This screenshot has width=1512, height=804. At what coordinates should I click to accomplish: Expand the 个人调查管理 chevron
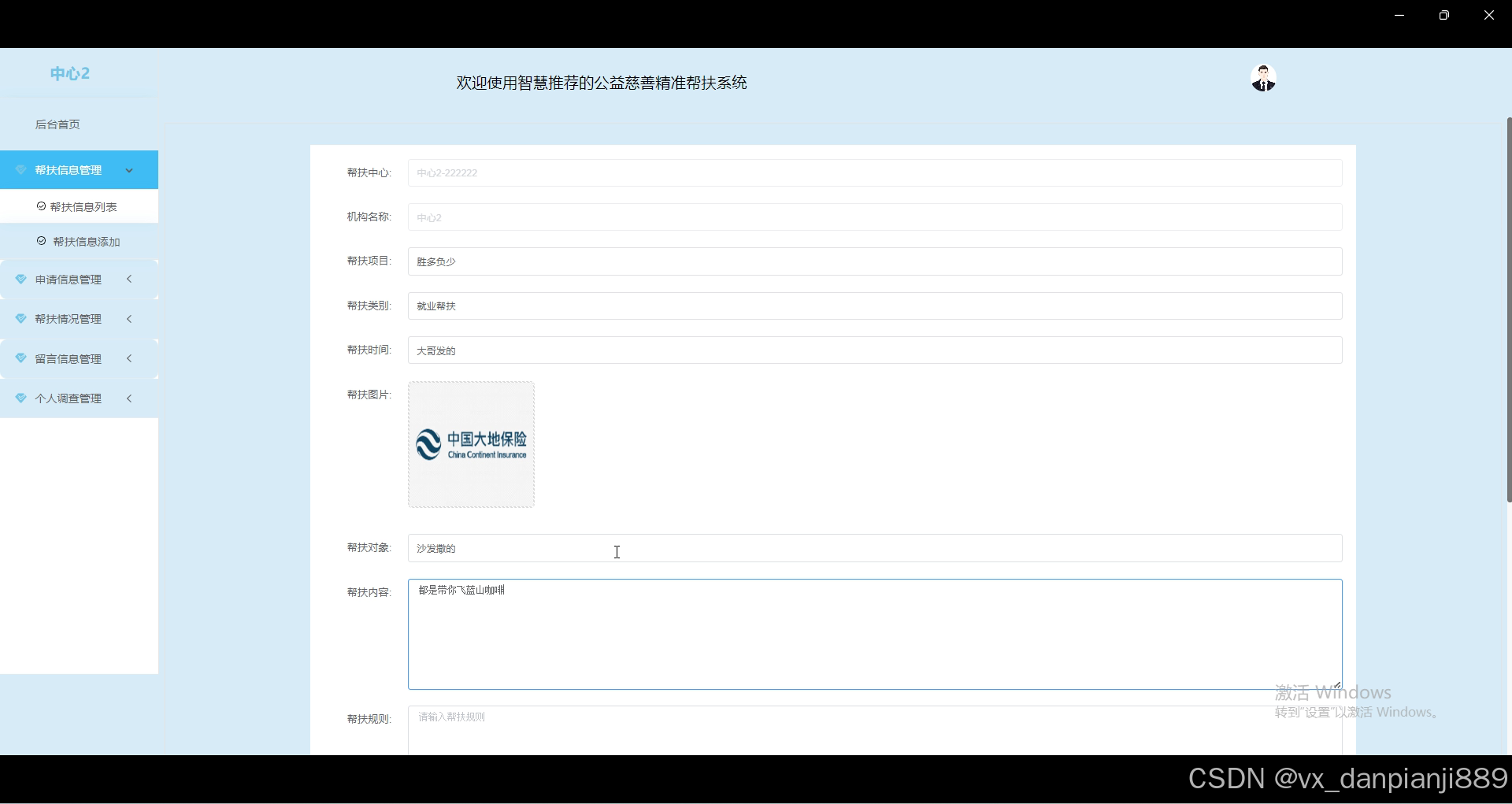(x=129, y=398)
